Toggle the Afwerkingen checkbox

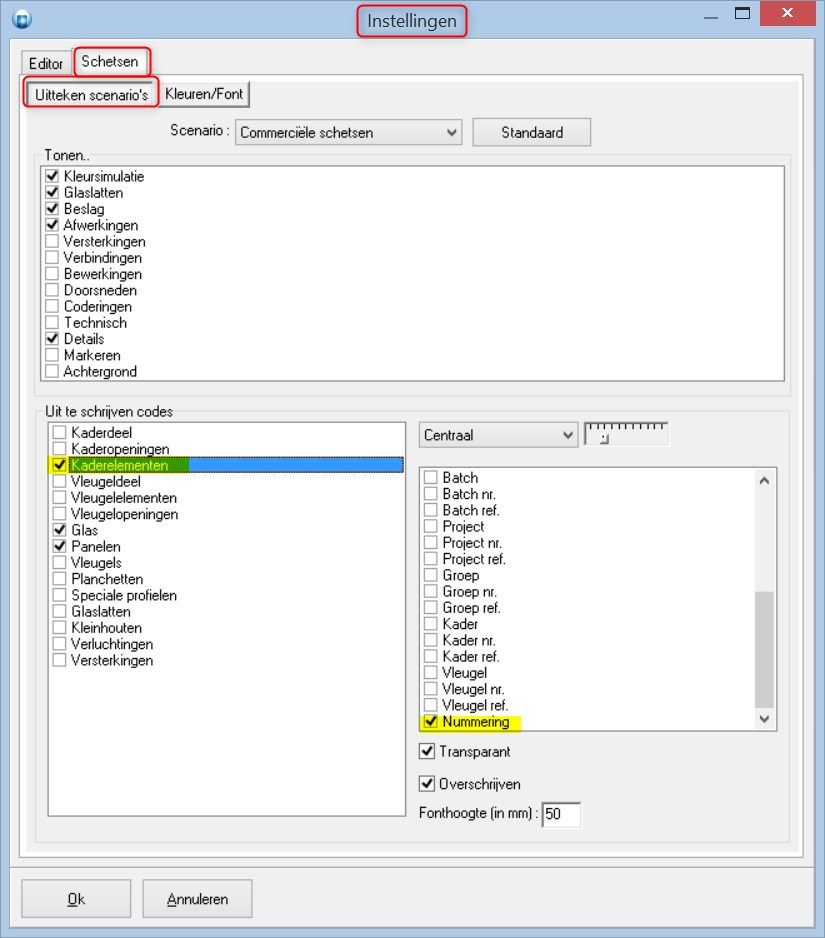click(x=53, y=225)
